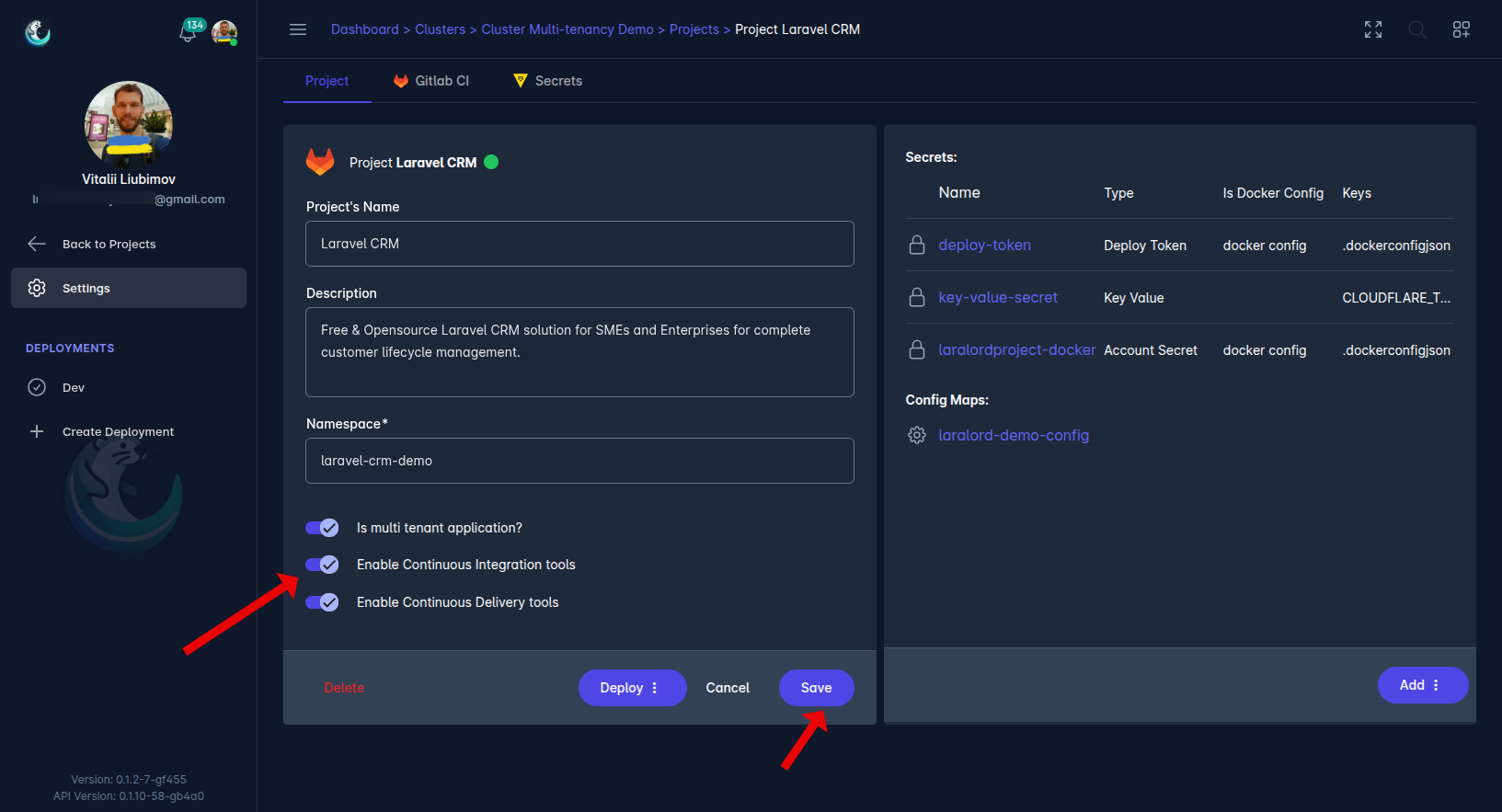This screenshot has width=1502, height=812.
Task: Click the Is Docker Config column header
Action: pos(1273,193)
